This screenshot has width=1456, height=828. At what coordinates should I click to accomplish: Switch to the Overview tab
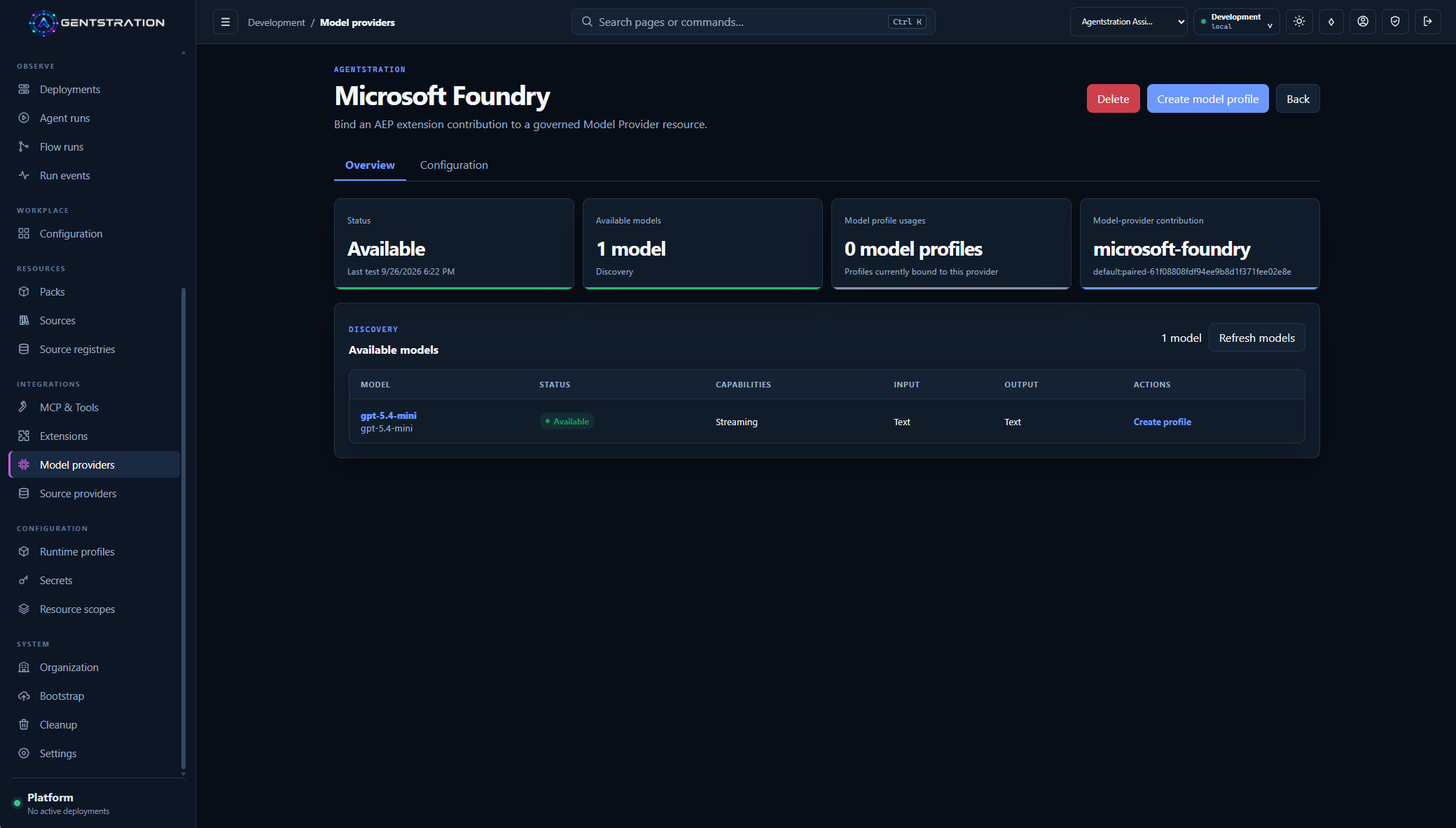click(x=370, y=165)
